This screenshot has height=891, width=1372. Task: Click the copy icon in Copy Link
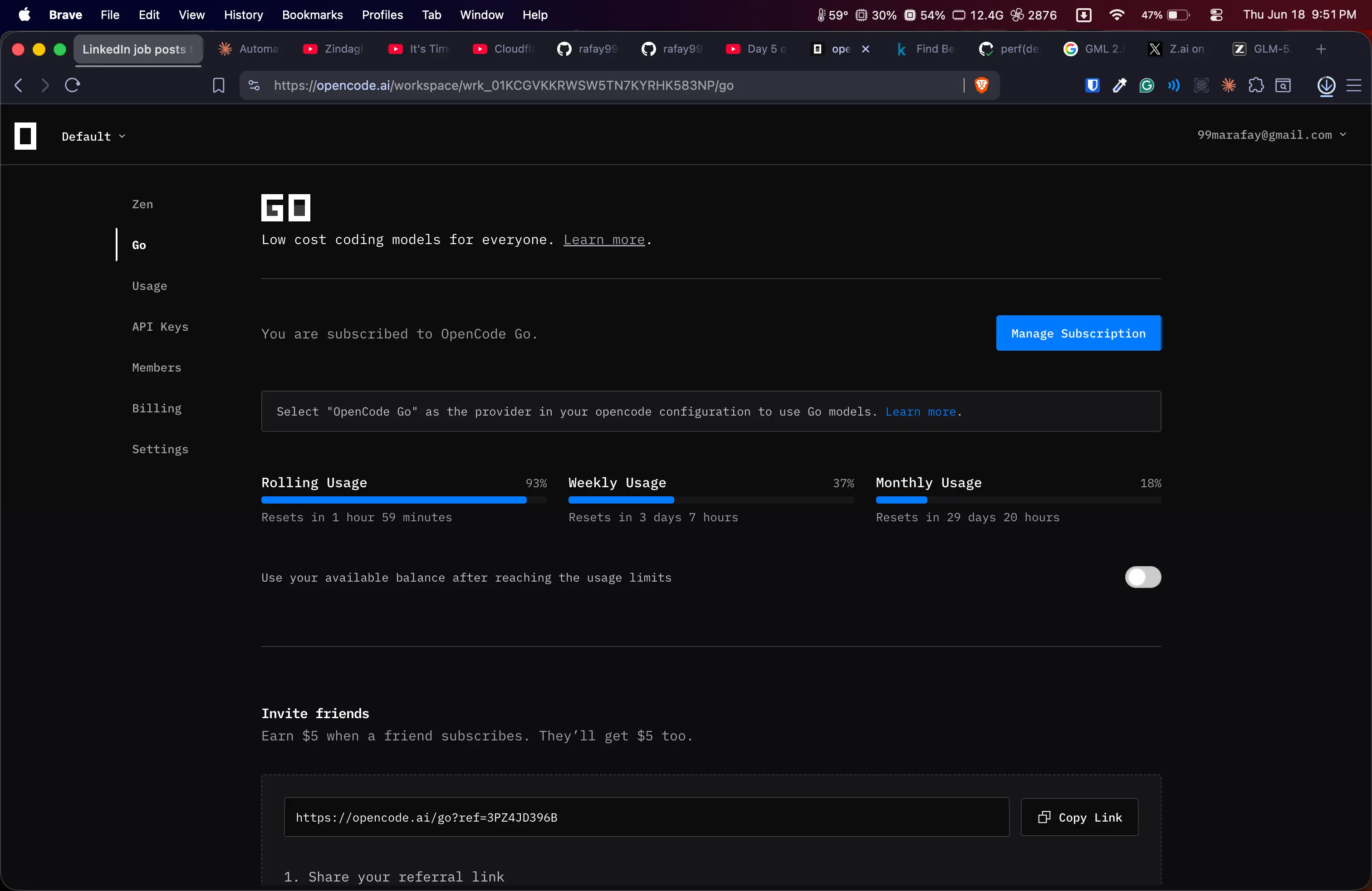coord(1044,817)
